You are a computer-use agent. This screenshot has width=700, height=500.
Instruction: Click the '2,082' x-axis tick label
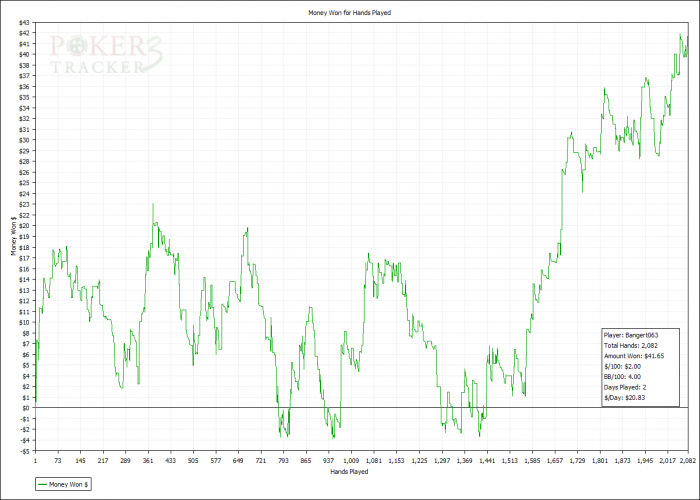(688, 461)
